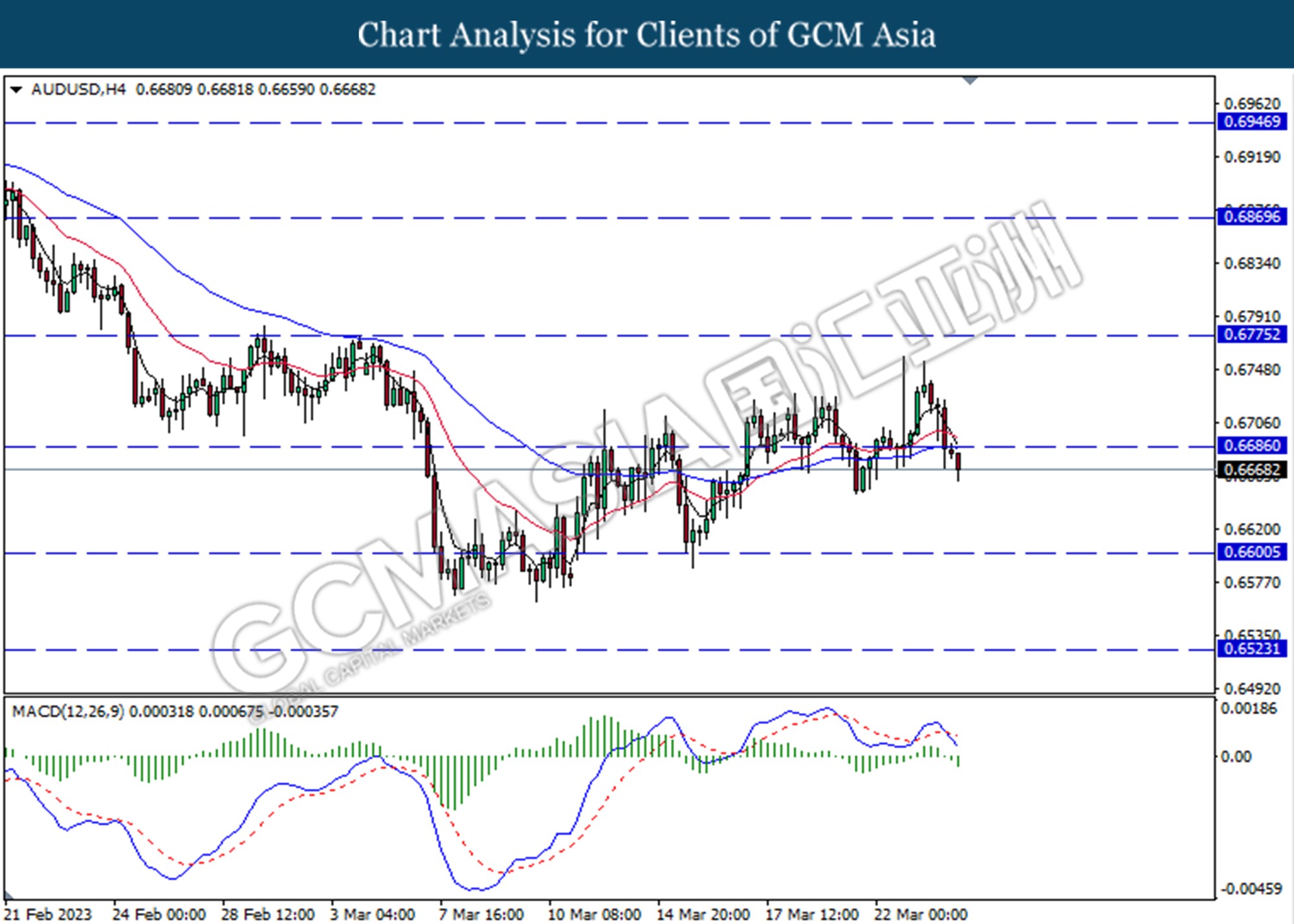1294x924 pixels.
Task: Click the MACD 0.00186 scale value
Action: pos(1249,709)
